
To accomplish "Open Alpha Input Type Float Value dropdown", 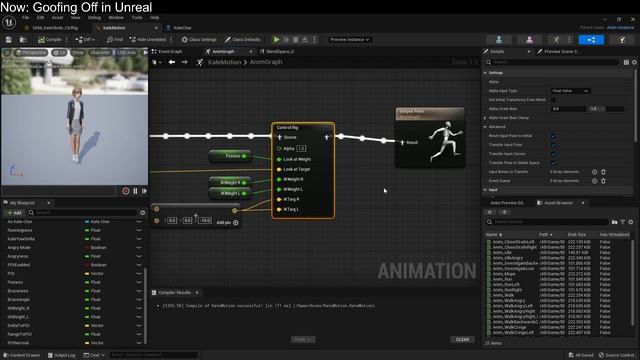I will pos(570,91).
